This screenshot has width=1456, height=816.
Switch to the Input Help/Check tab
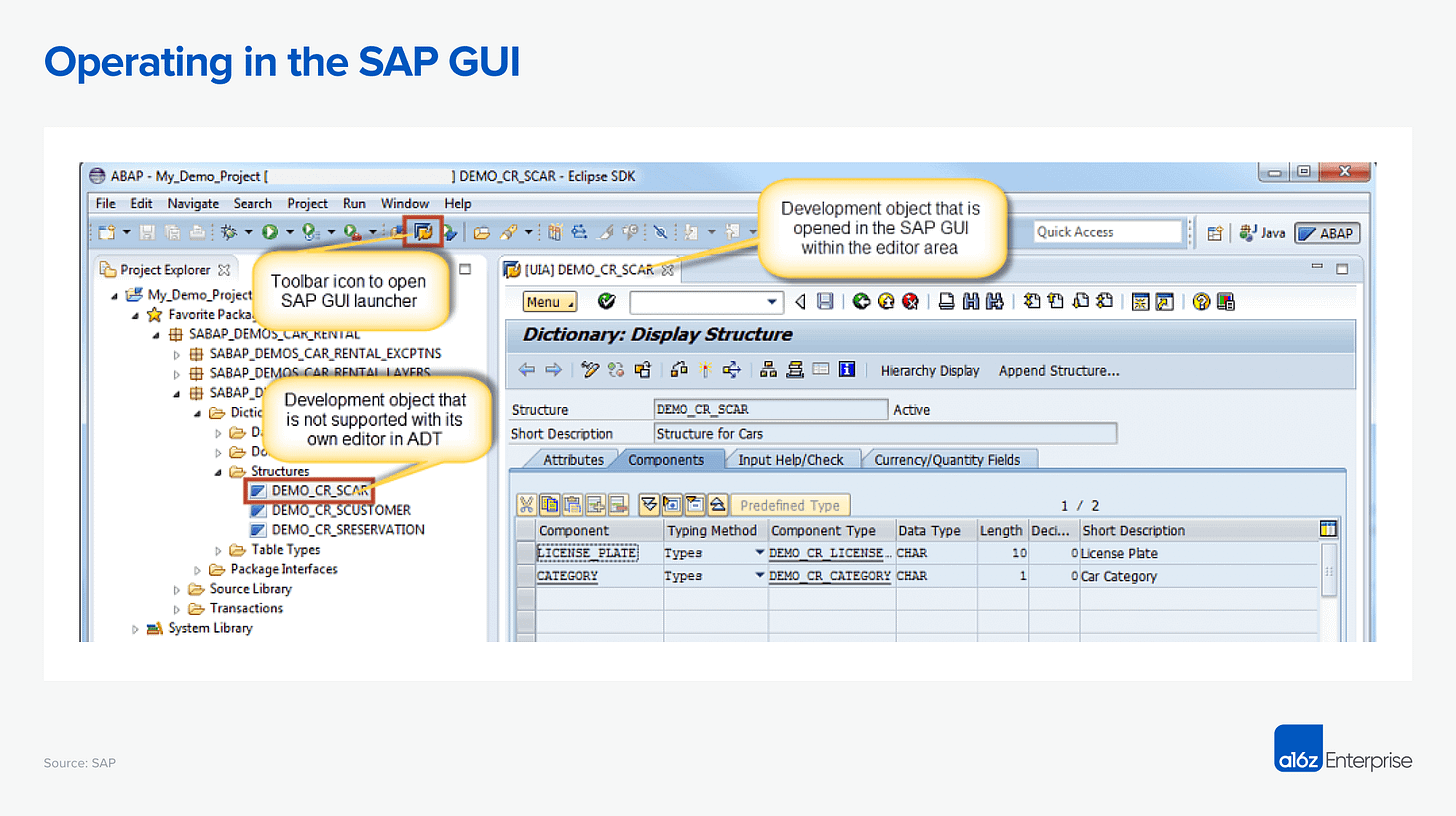[792, 459]
